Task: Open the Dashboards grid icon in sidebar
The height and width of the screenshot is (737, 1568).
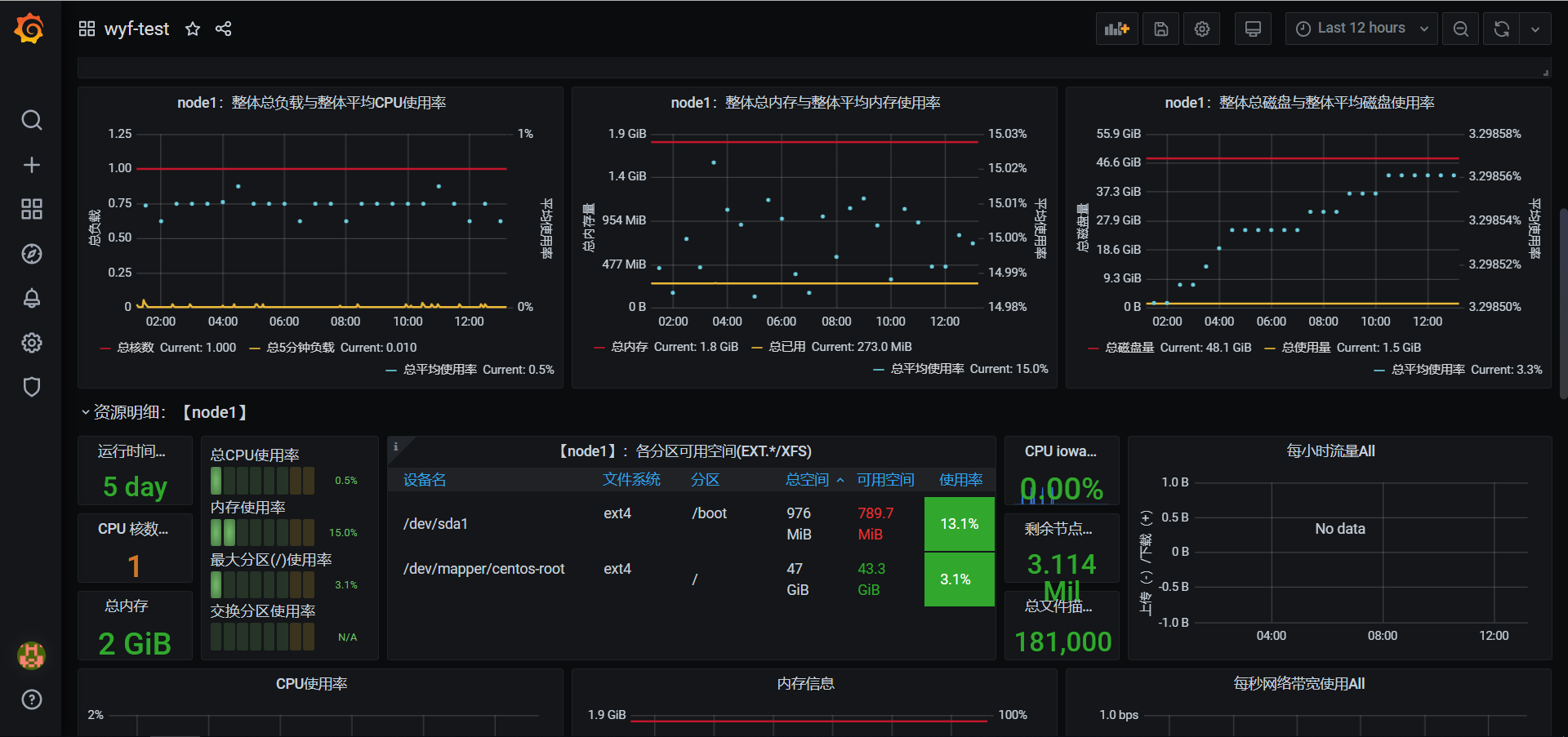Action: (31, 209)
